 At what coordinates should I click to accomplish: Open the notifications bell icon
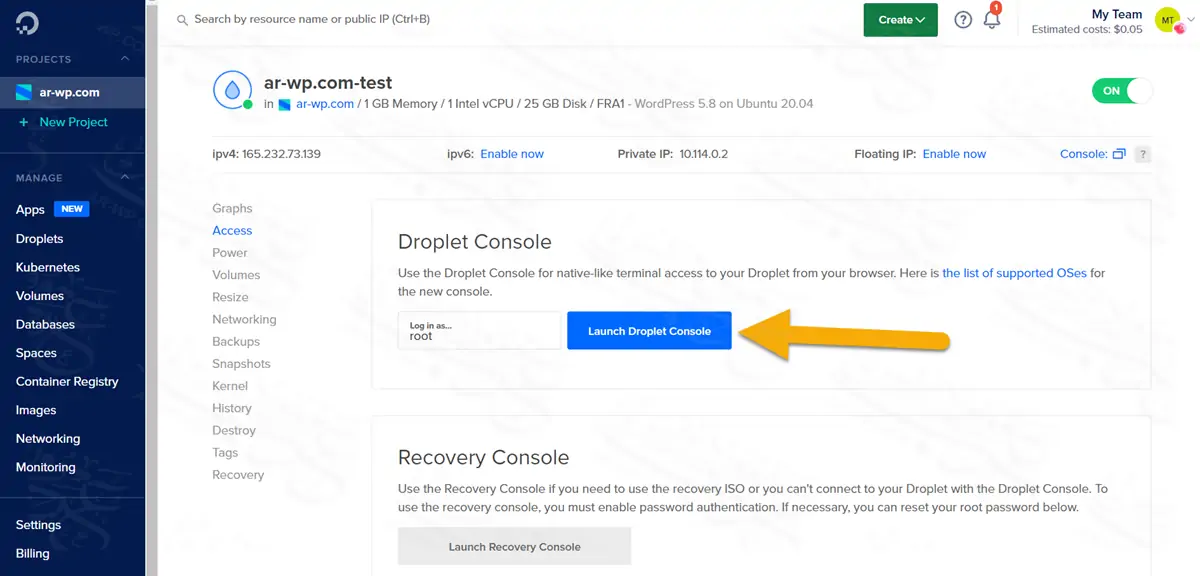click(x=992, y=20)
